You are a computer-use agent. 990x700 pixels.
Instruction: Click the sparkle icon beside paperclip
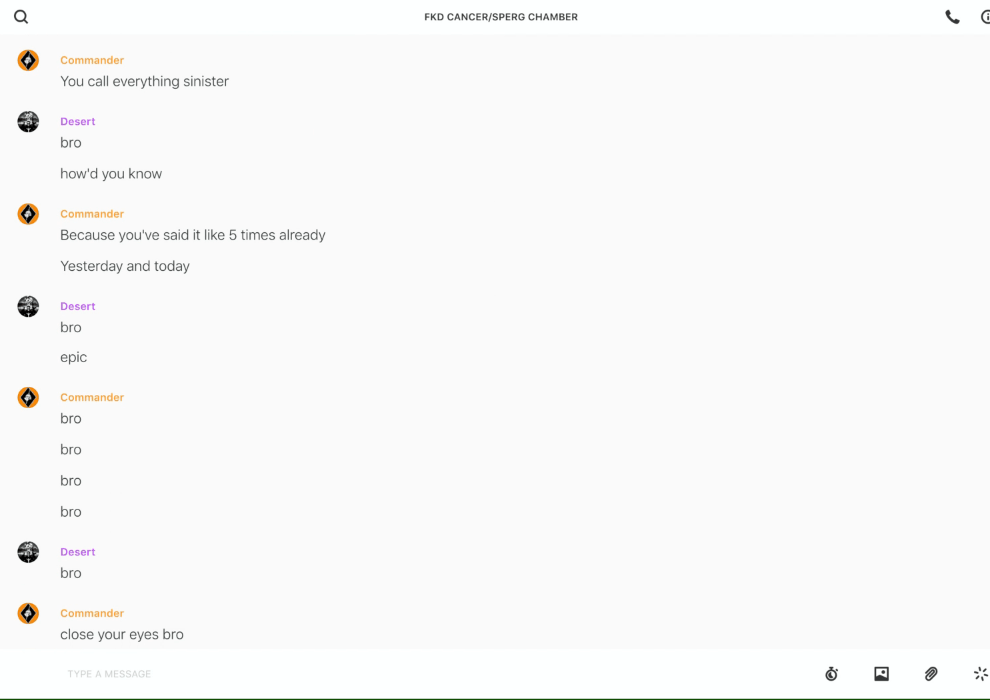point(981,673)
